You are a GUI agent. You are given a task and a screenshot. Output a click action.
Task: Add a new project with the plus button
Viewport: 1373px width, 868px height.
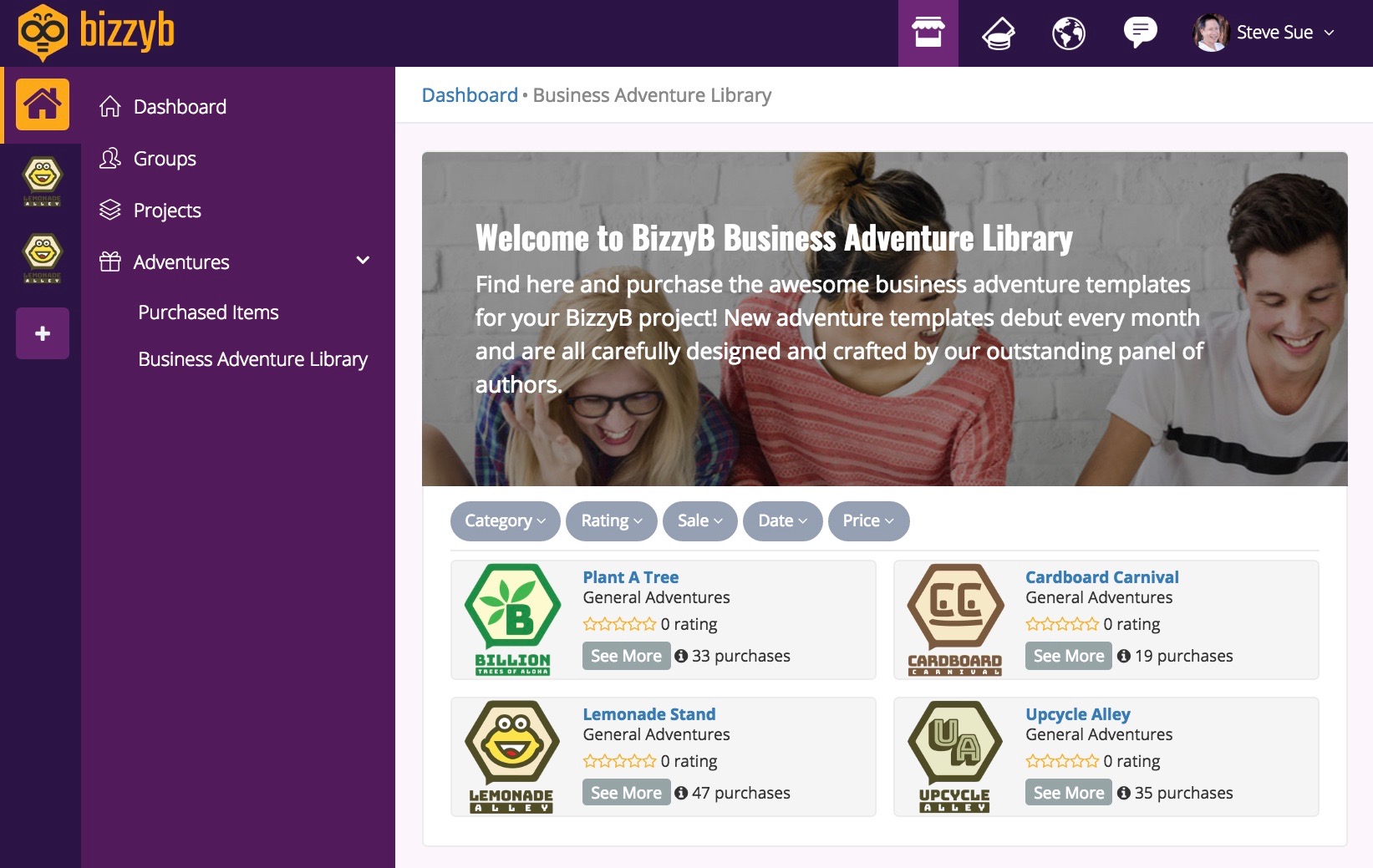43,333
